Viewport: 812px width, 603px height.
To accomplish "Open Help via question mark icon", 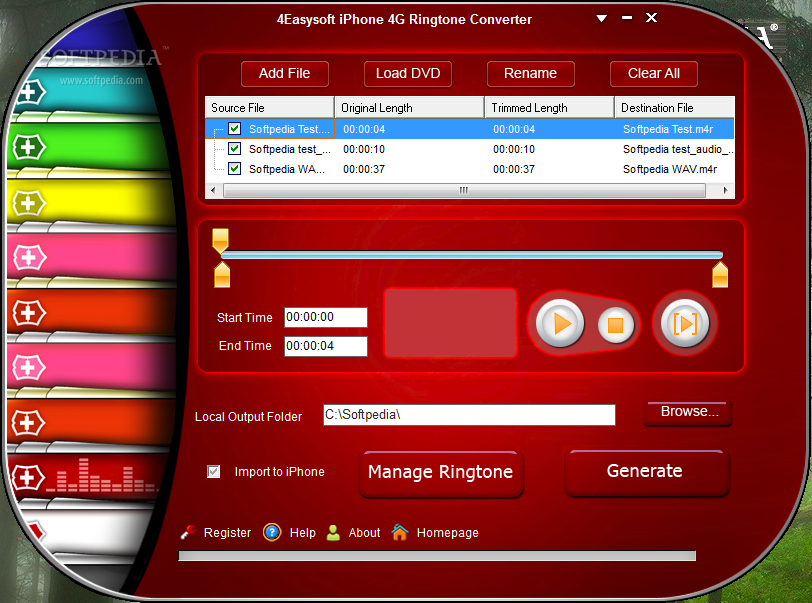I will click(272, 532).
